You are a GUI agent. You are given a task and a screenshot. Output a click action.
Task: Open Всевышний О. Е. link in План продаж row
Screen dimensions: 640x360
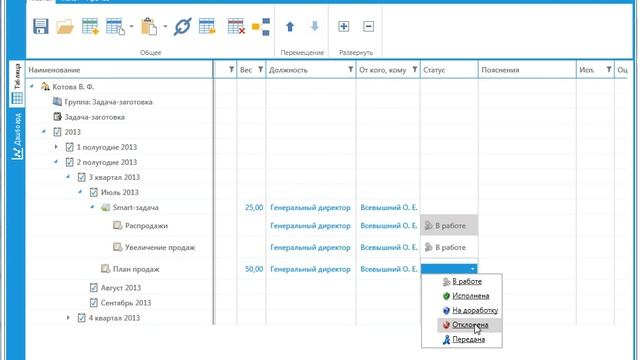click(x=389, y=269)
